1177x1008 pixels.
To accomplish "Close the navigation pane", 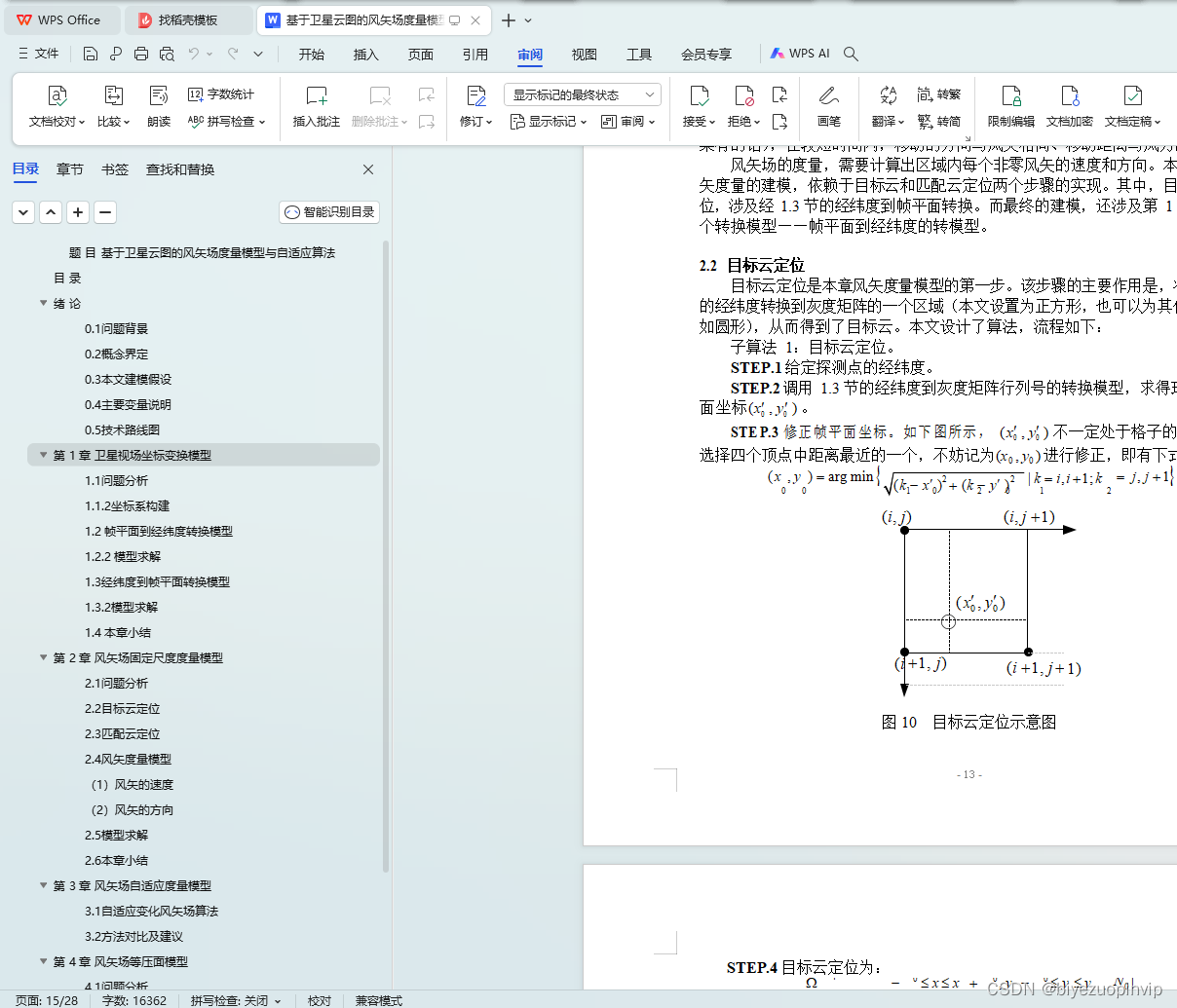I will point(368,169).
